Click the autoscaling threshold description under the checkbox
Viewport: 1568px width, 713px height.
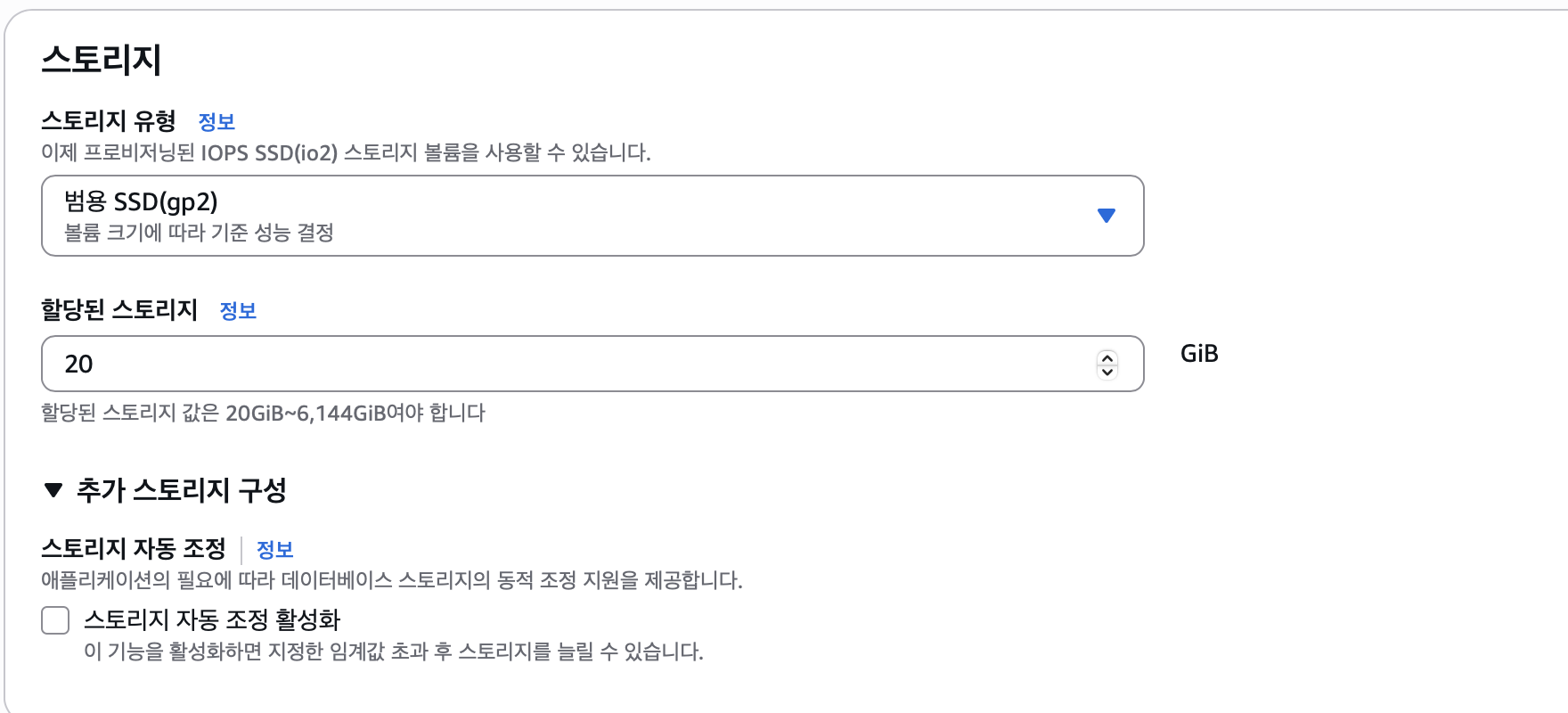[x=393, y=652]
